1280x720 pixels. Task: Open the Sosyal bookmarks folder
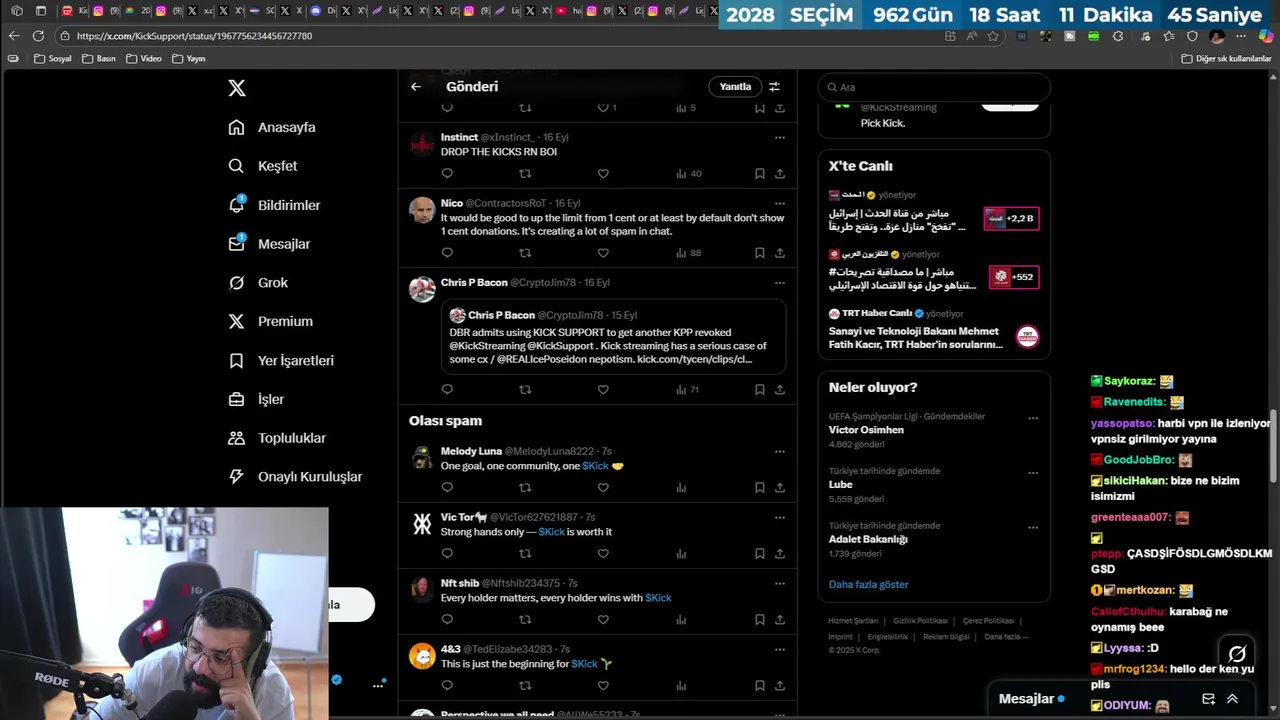52,59
